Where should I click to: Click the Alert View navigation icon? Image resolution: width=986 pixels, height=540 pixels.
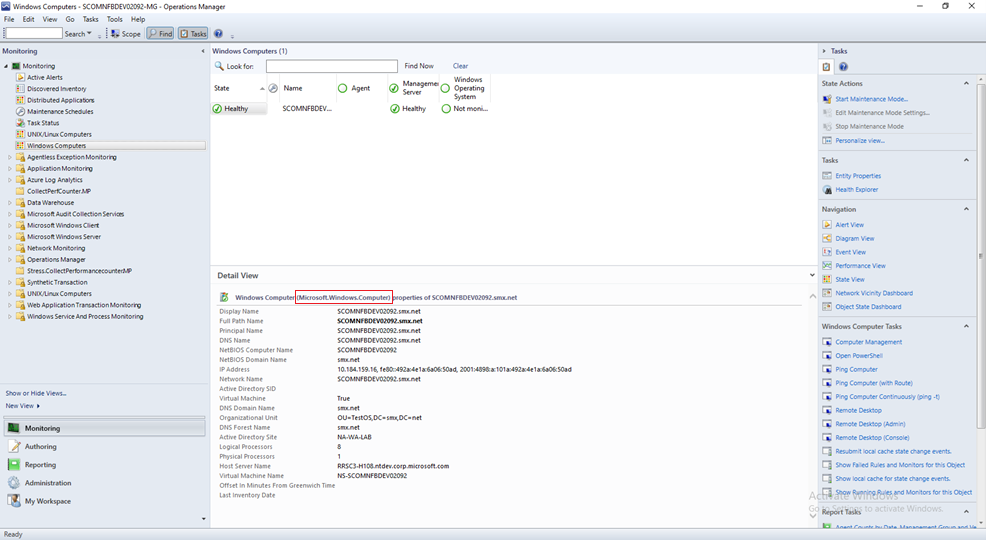click(827, 225)
